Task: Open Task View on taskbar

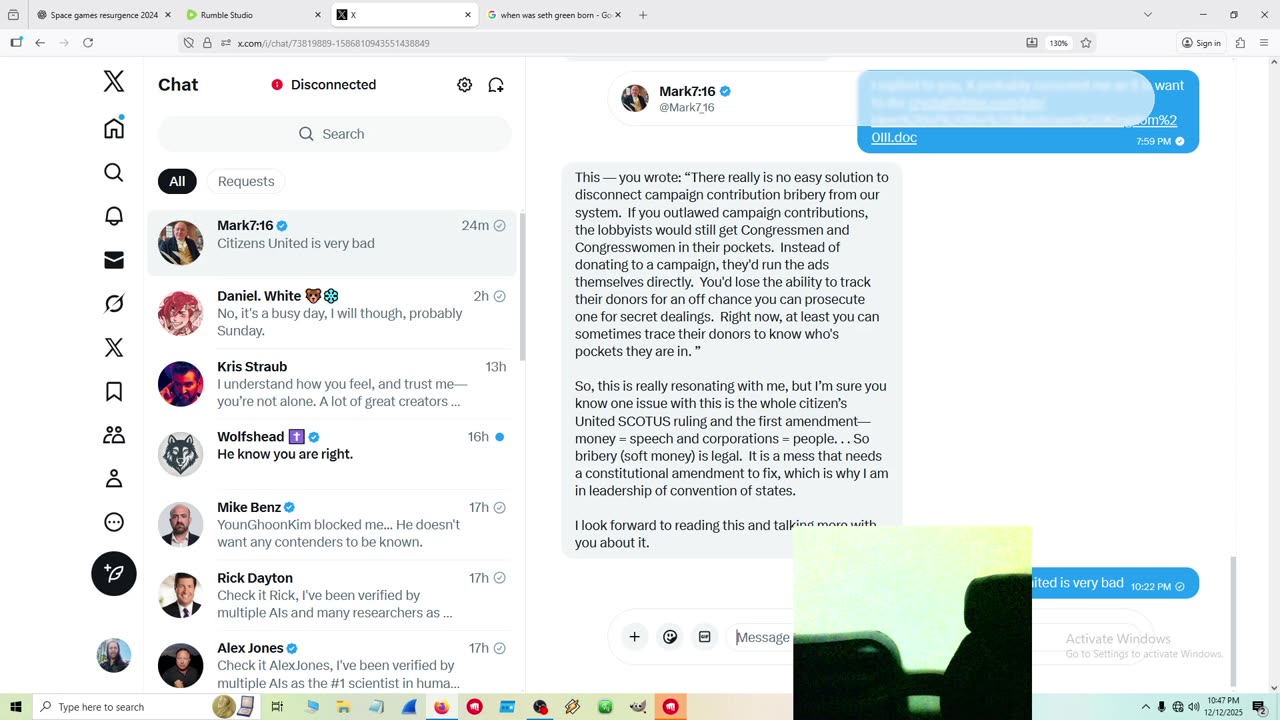Action: (x=277, y=707)
